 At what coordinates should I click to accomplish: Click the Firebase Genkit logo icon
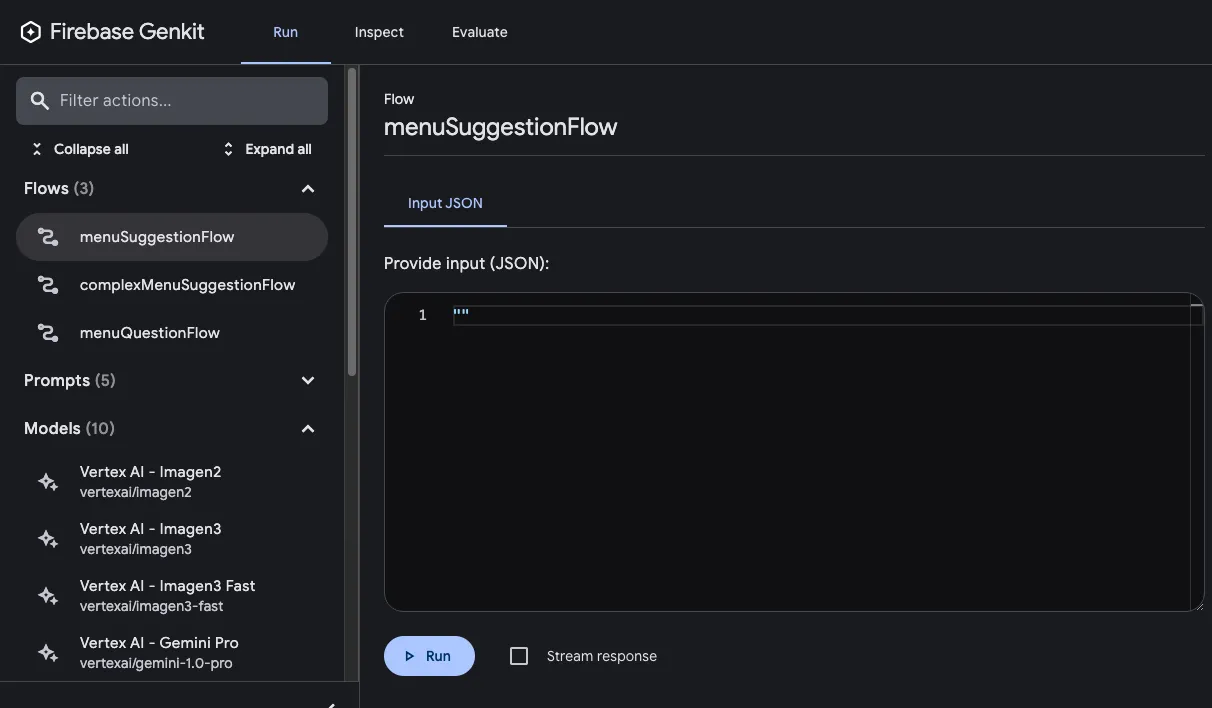(31, 32)
